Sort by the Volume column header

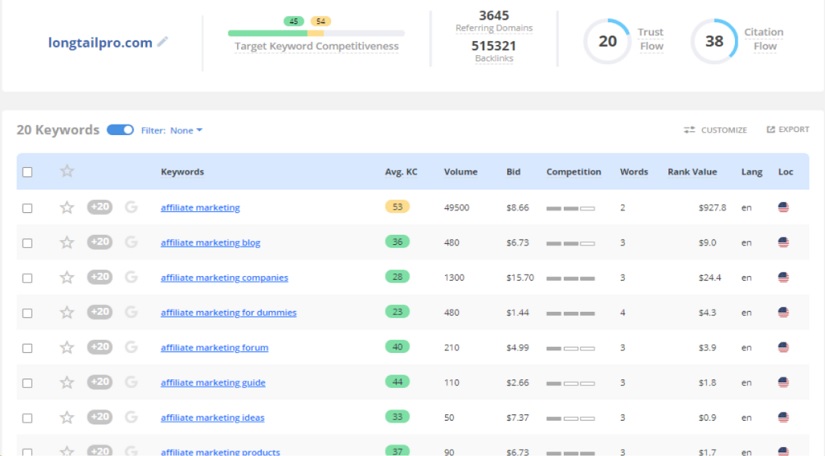pyautogui.click(x=460, y=172)
